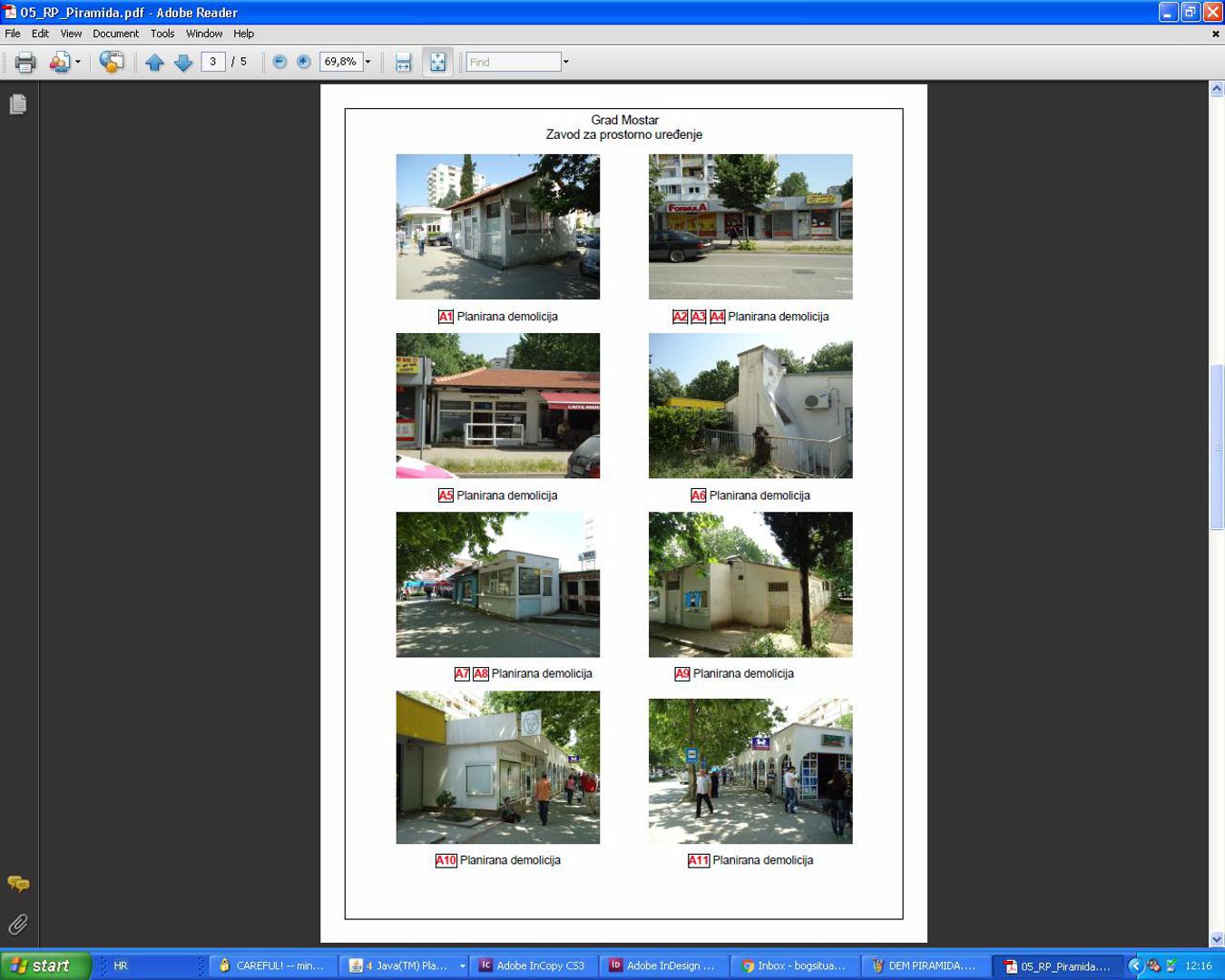This screenshot has width=1225, height=980.
Task: Click the vertical scrollbar thumb
Action: (1217, 446)
